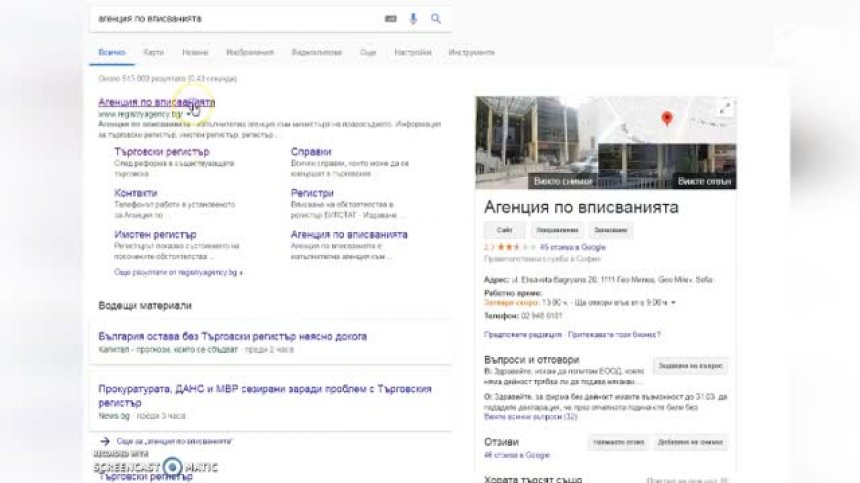This screenshot has width=860, height=483.
Task: Open news 'България остава без Търговски регистър'
Action: [233, 337]
